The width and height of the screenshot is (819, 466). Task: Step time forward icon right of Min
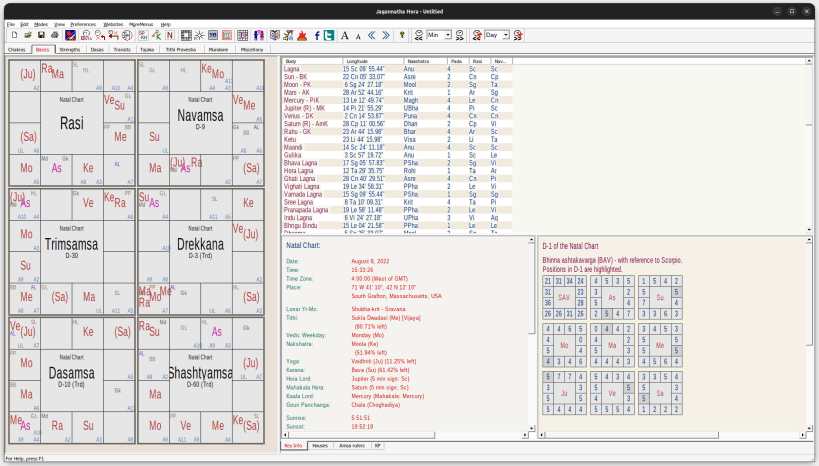[460, 36]
